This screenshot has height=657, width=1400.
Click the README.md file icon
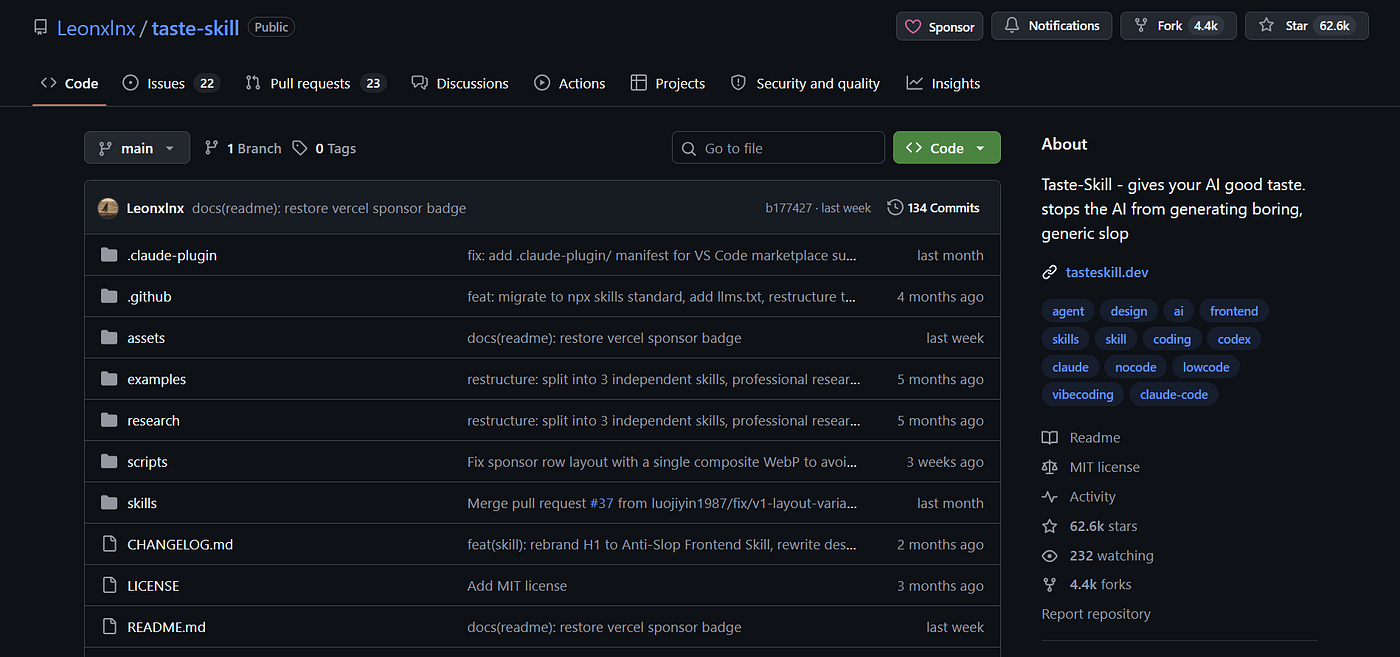point(109,627)
